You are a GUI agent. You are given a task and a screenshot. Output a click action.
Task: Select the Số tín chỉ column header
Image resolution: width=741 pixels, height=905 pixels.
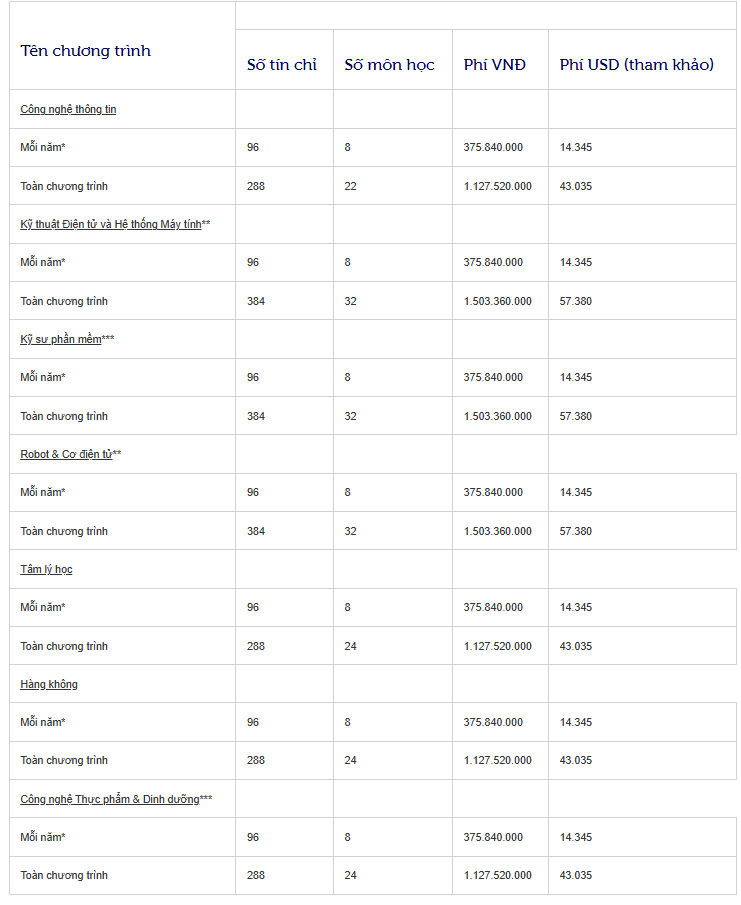[282, 65]
